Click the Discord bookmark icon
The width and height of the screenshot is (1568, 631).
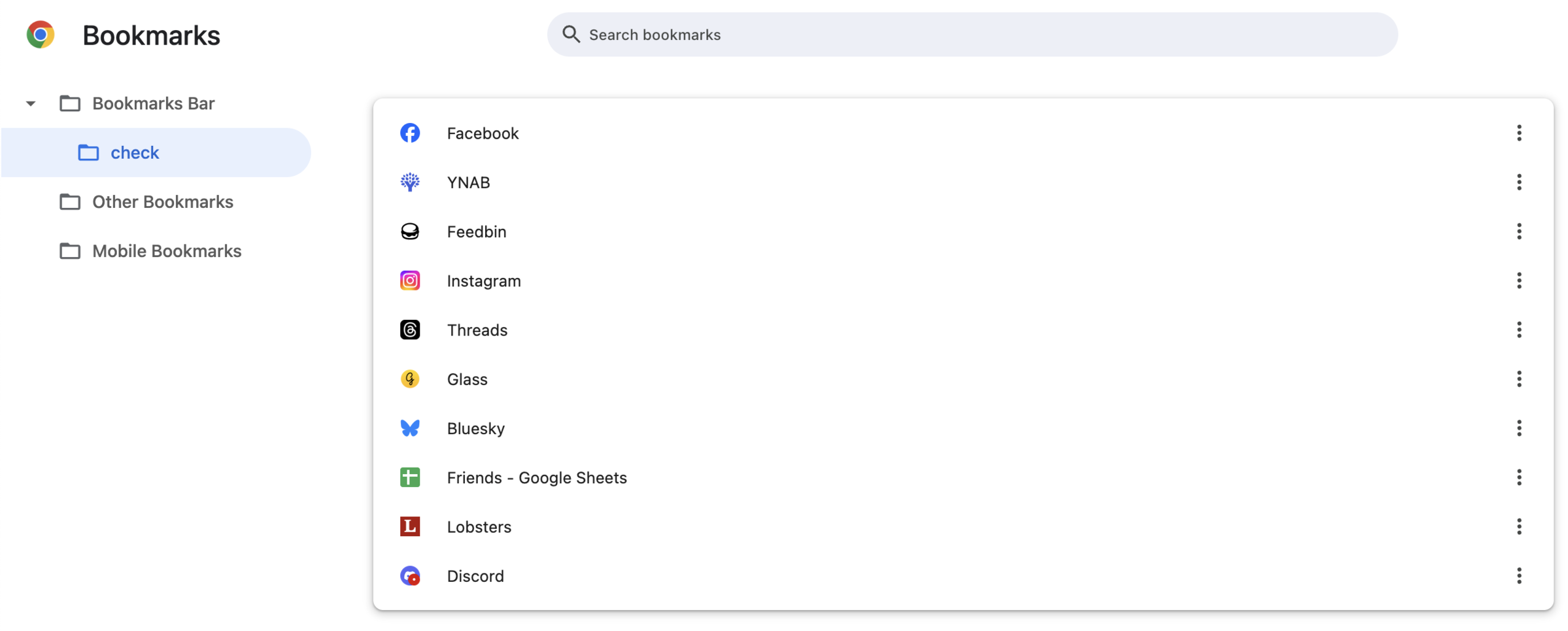(x=410, y=576)
